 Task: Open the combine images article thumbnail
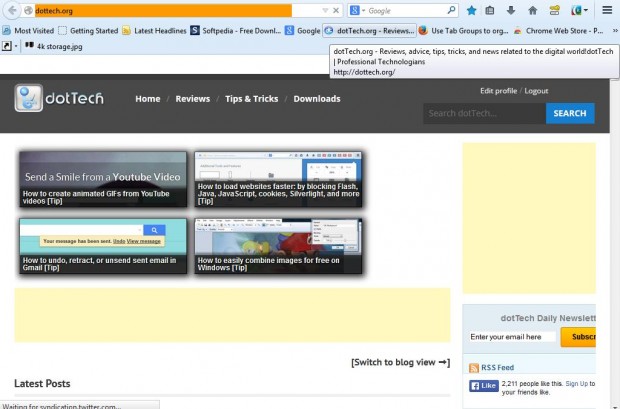pyautogui.click(x=278, y=246)
